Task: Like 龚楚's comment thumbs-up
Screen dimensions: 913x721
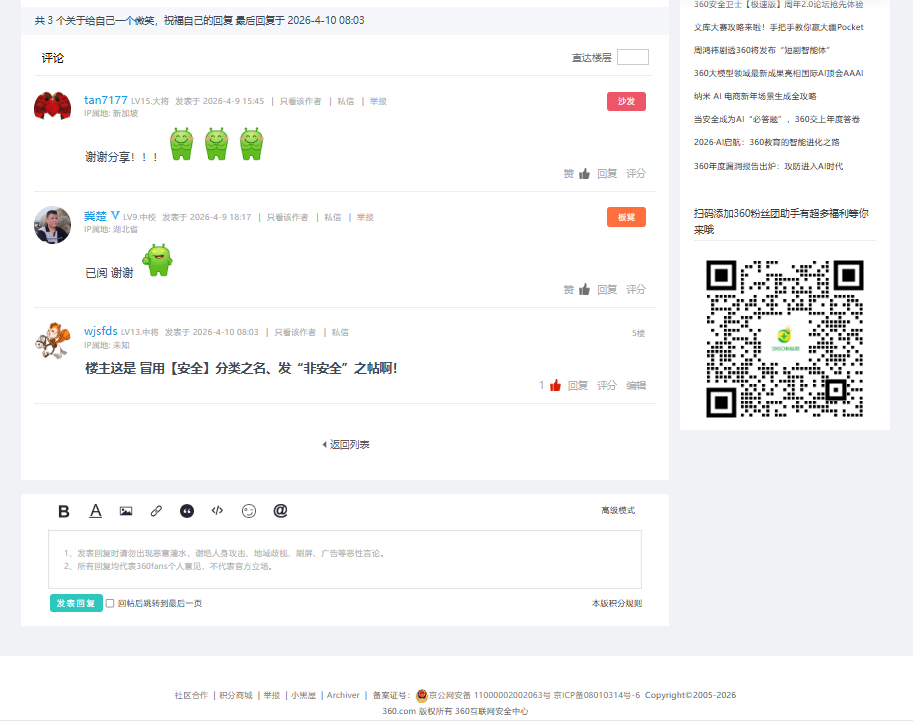Action: [585, 289]
